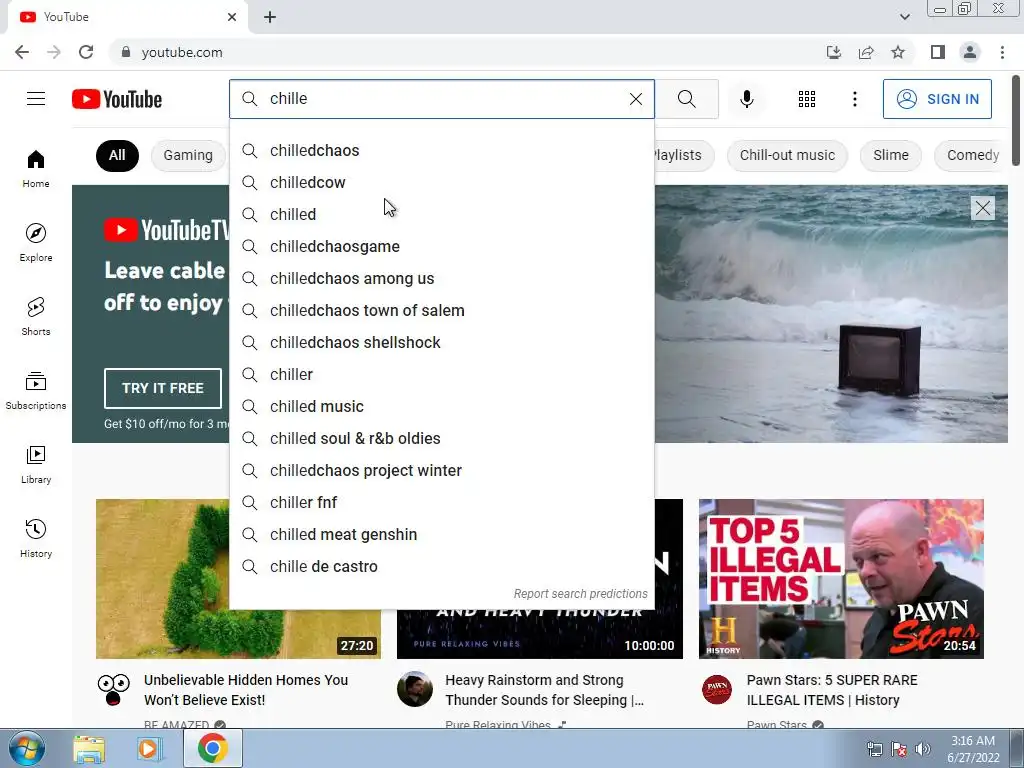1024x768 pixels.
Task: Click the magnifier search button
Action: click(686, 99)
